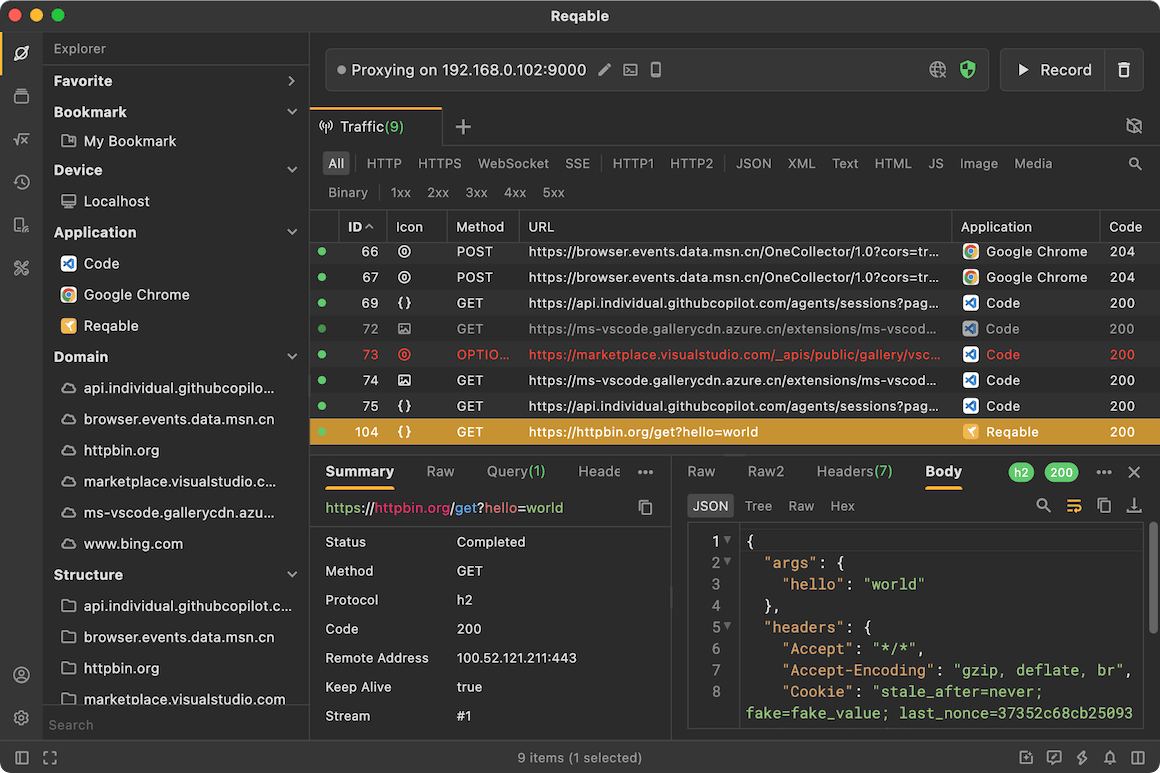Copy the response body content
This screenshot has height=773, width=1160.
tap(1104, 505)
